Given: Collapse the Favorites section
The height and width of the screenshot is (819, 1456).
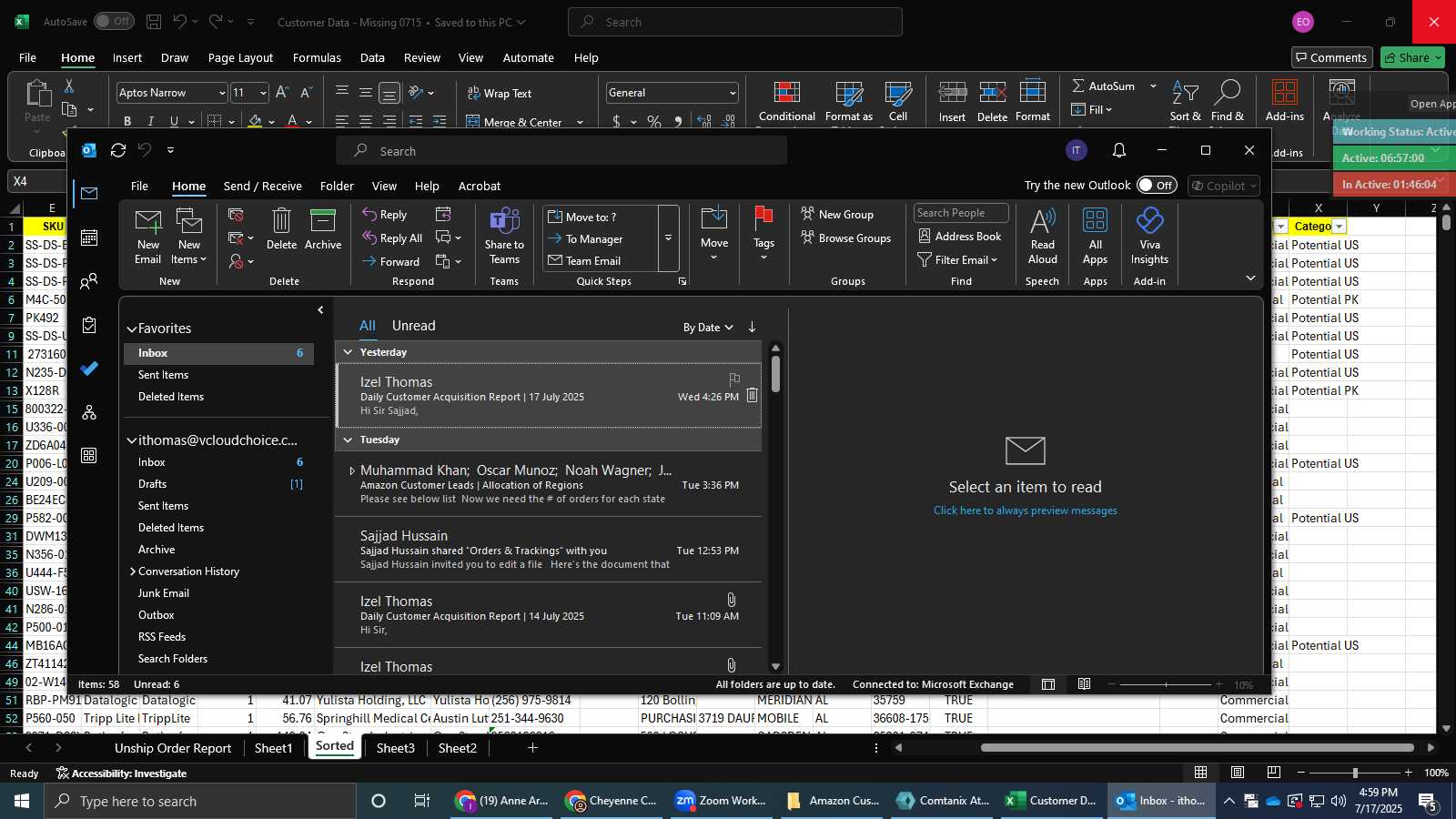Looking at the screenshot, I should point(132,329).
